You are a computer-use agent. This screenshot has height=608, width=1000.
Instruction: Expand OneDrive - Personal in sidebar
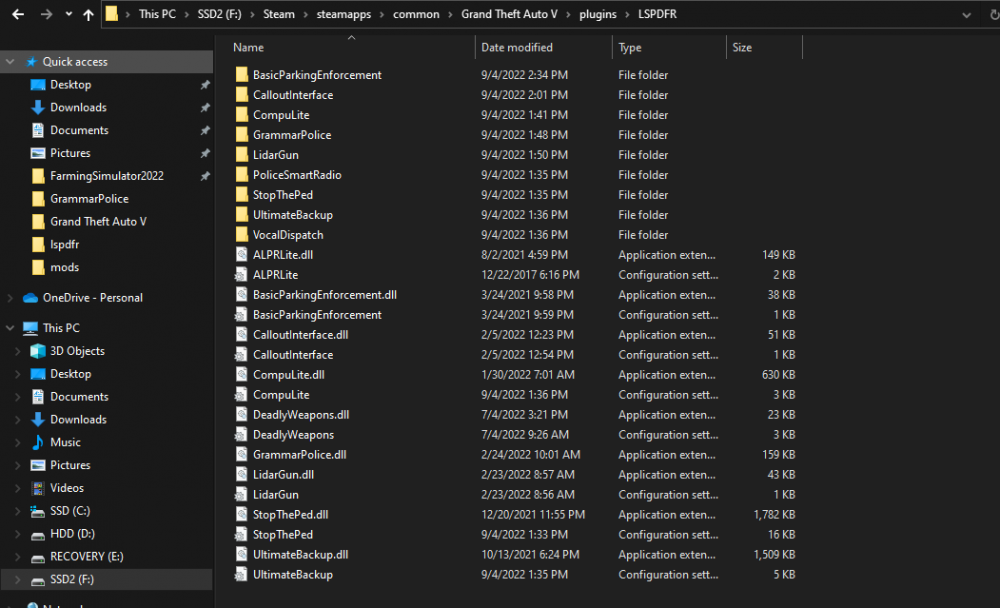click(10, 298)
